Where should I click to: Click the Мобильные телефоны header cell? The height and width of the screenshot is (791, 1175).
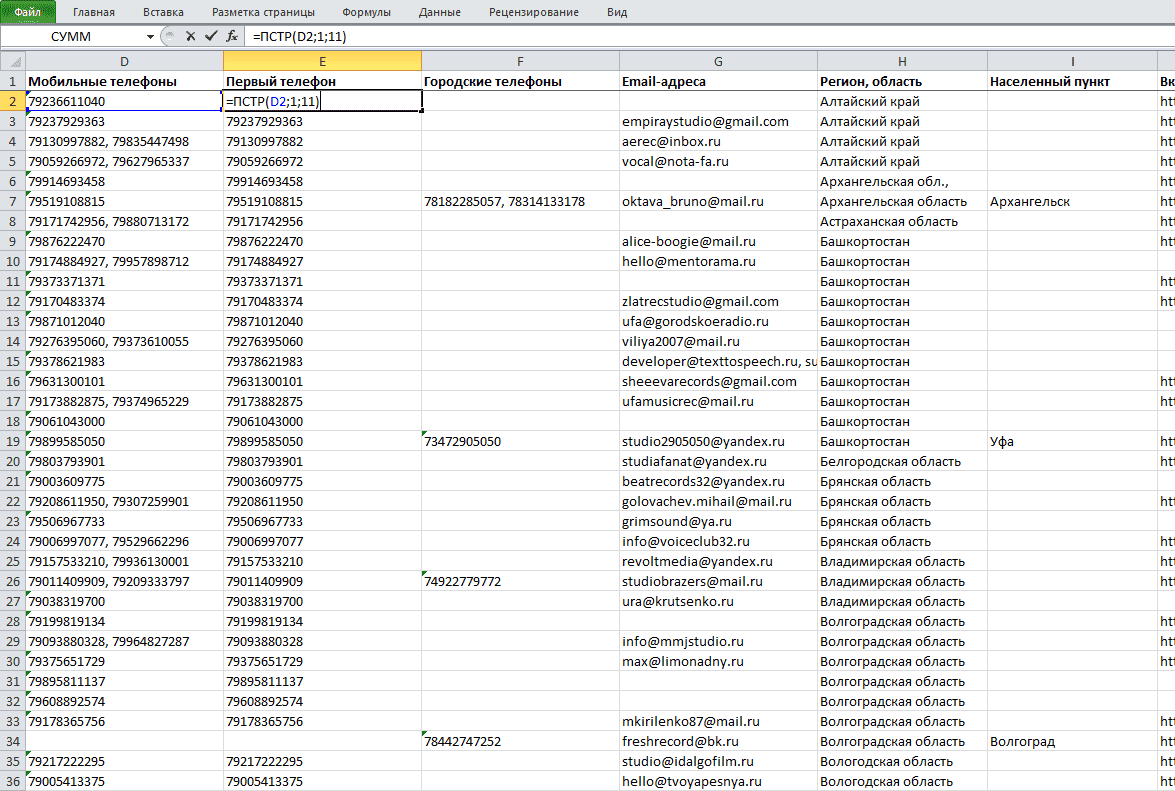pos(124,82)
